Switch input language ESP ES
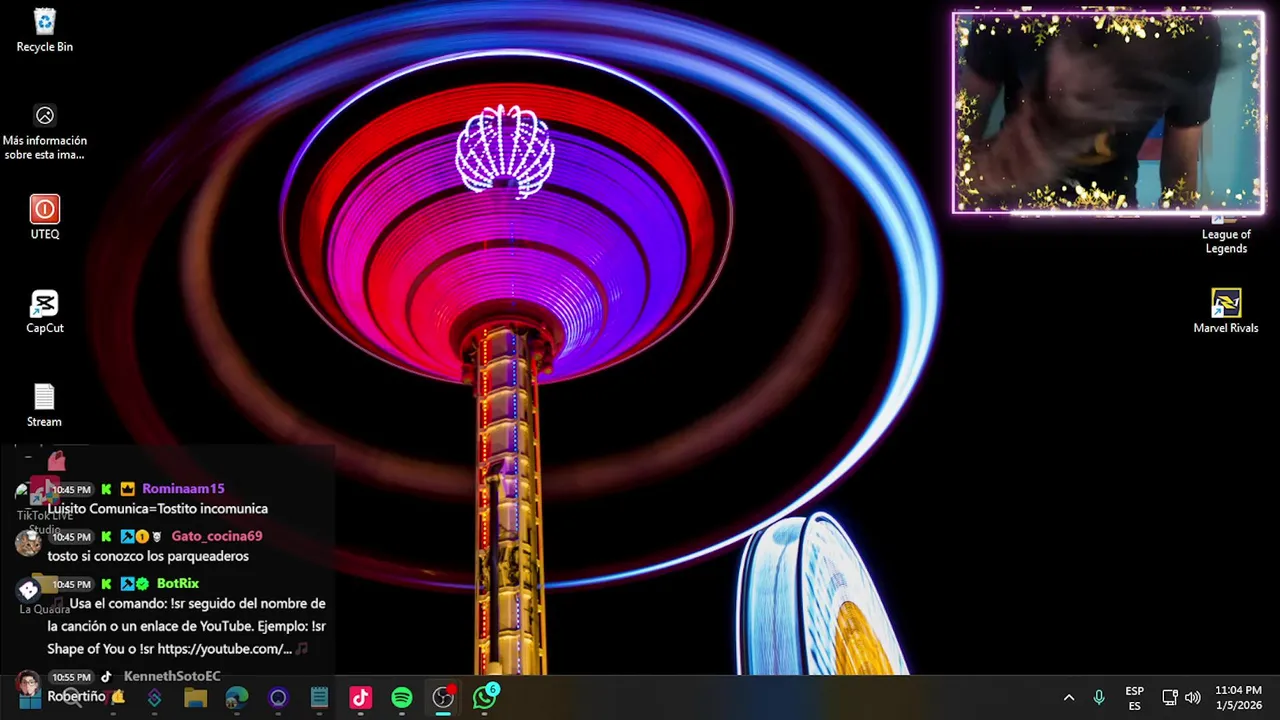1280x720 pixels. 1134,698
